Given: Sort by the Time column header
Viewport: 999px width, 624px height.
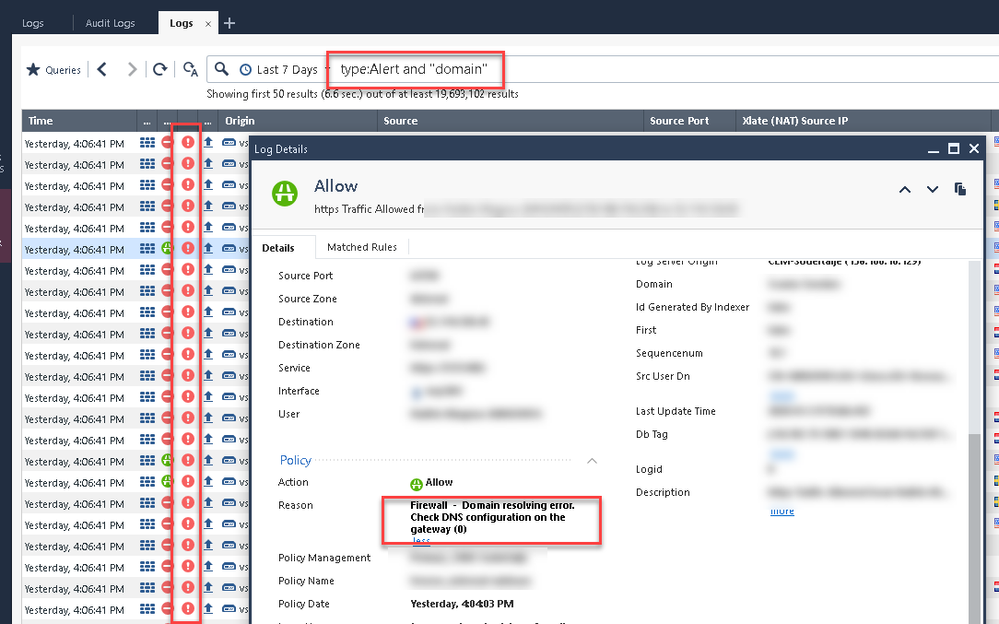Looking at the screenshot, I should click(x=41, y=121).
